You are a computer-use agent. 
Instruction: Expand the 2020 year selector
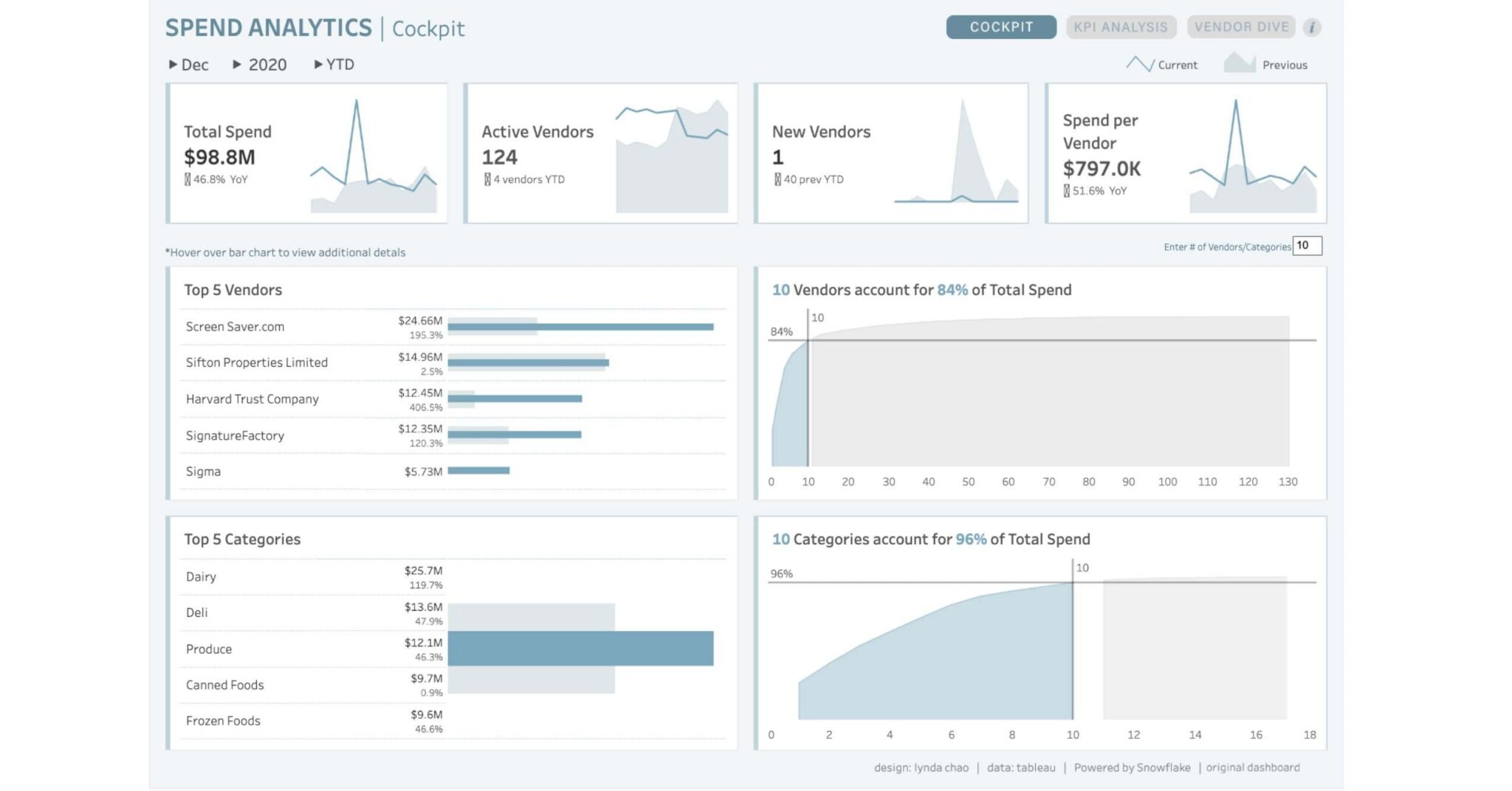(260, 65)
